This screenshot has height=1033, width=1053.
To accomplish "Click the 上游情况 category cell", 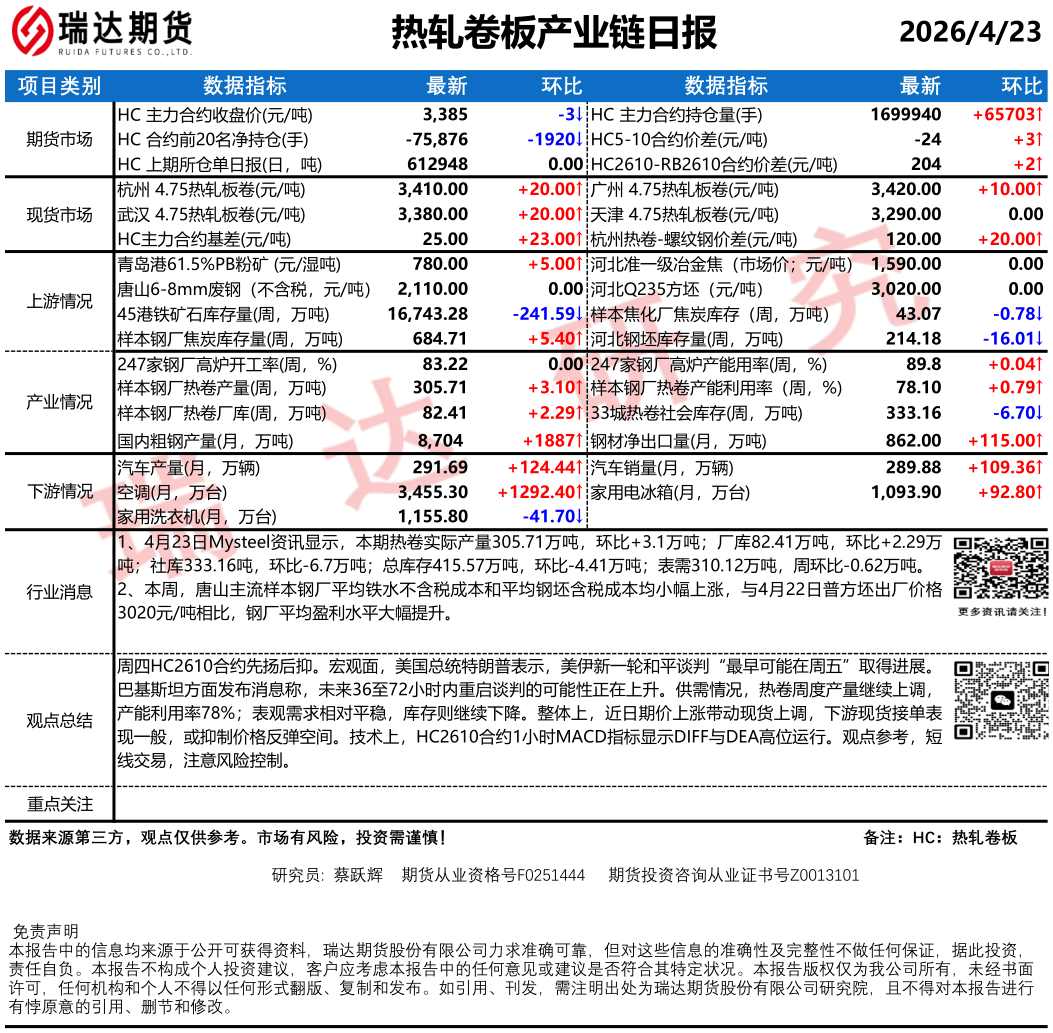I will 59,301.
